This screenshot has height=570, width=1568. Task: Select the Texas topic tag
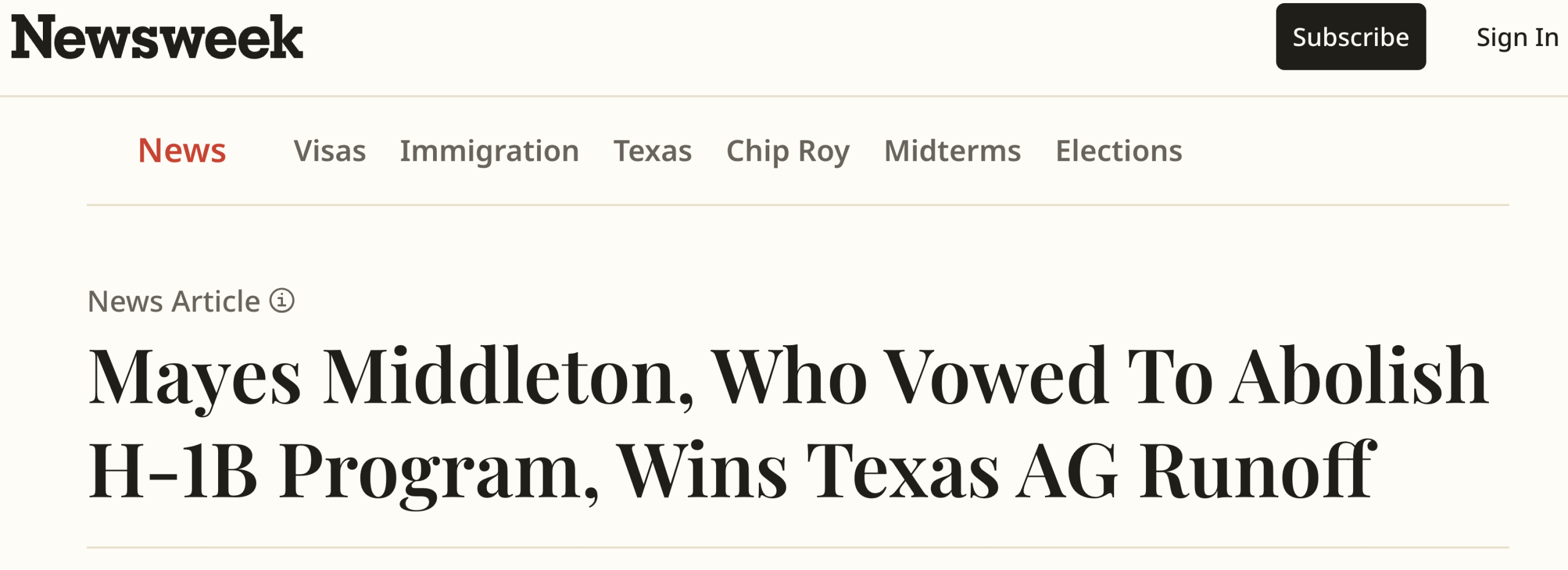pos(652,151)
